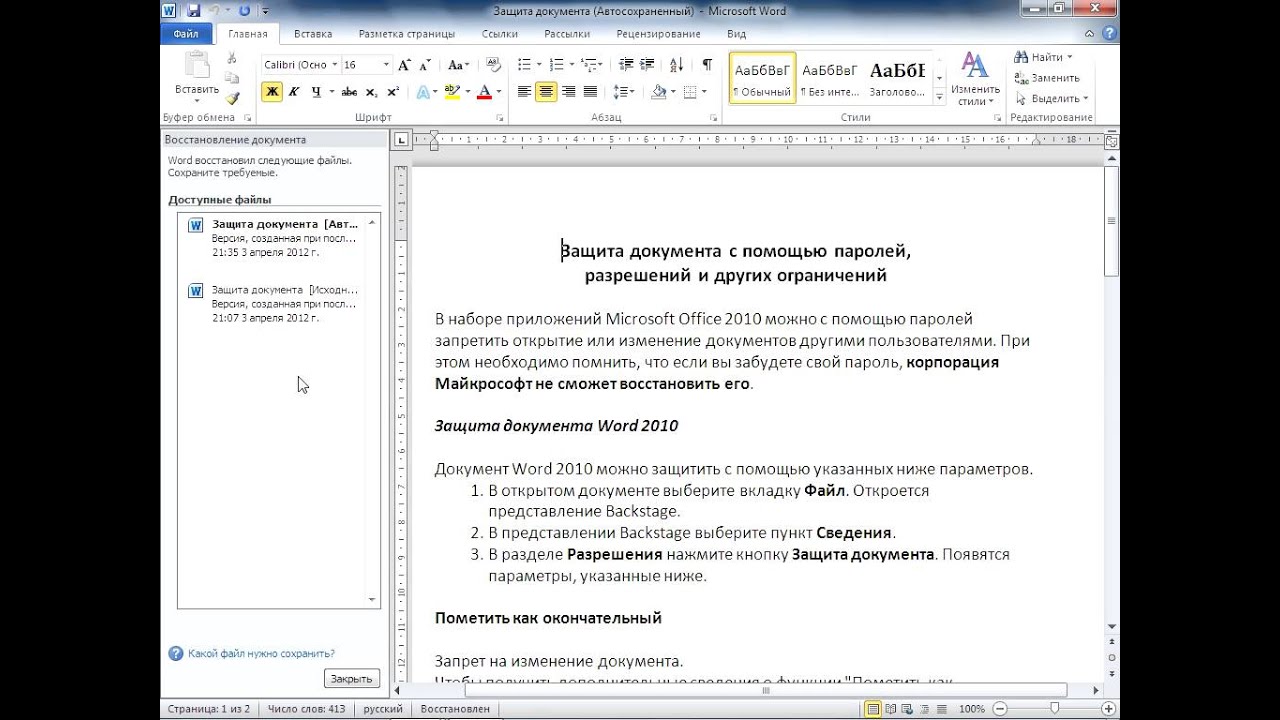Open the borders dropdown arrow
Screen dimensions: 1280x720
[704, 92]
